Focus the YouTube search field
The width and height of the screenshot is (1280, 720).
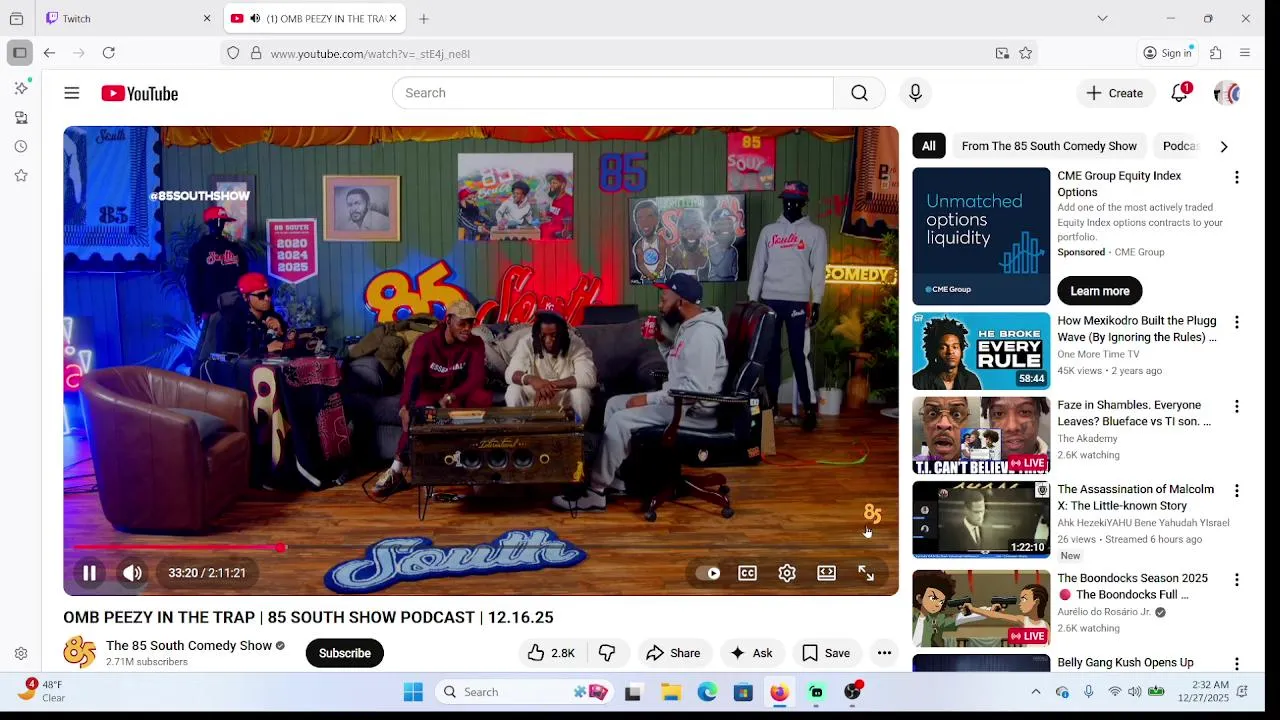612,93
